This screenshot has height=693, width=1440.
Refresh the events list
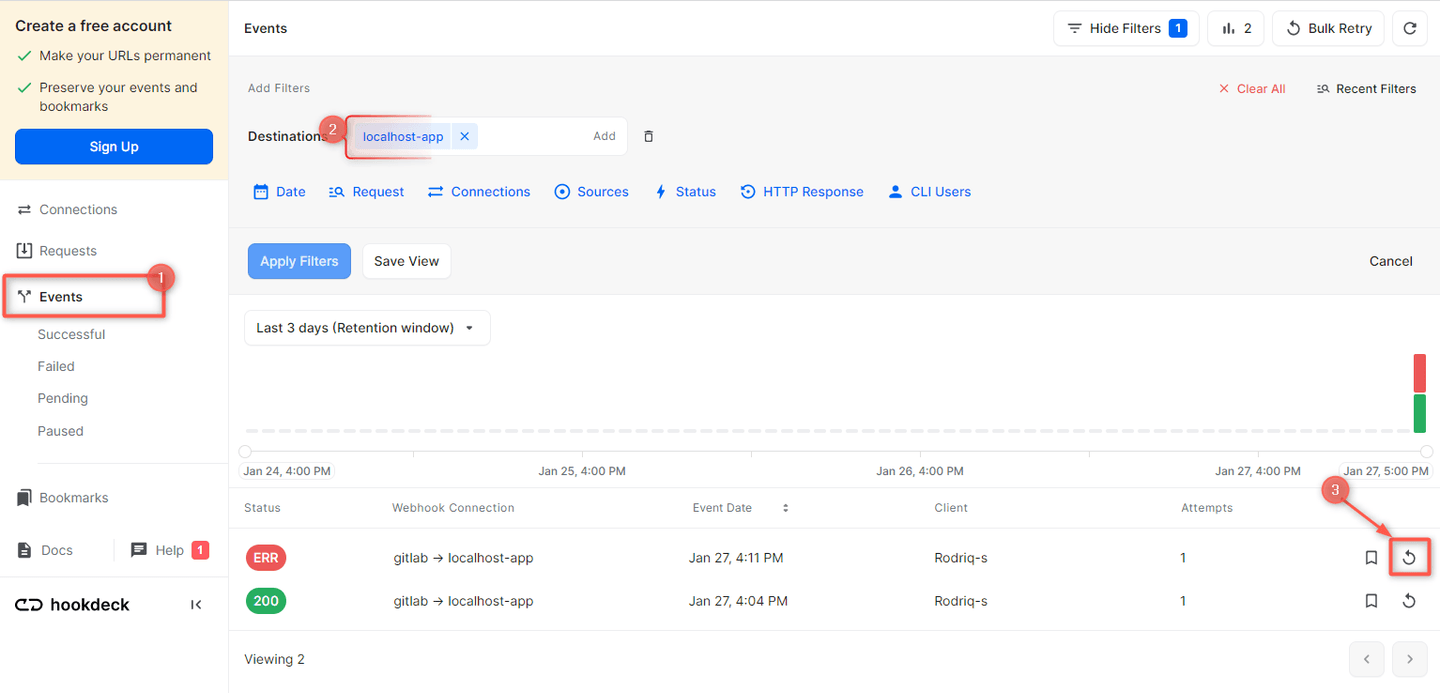tap(1410, 28)
